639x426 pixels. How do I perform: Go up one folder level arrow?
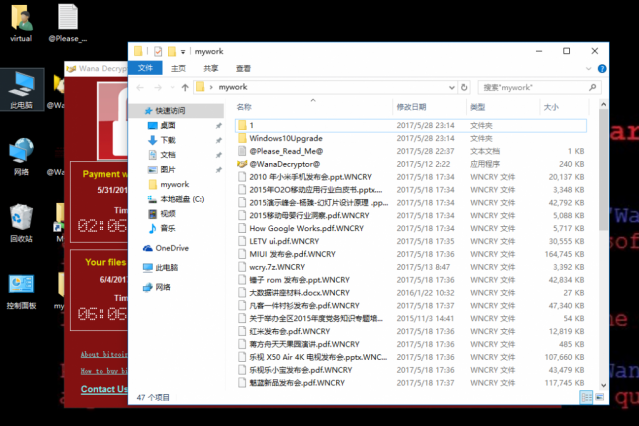[x=185, y=87]
